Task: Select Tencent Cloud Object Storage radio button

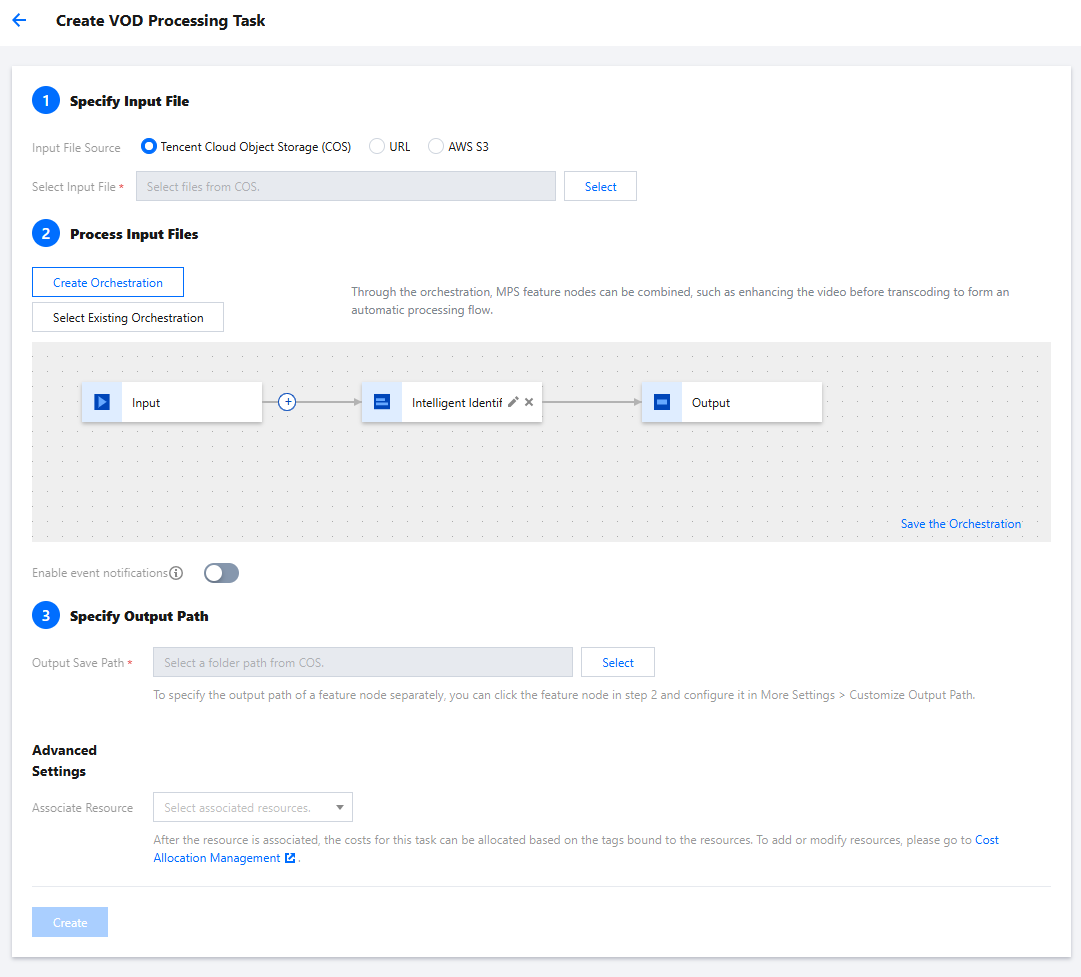Action: (149, 146)
